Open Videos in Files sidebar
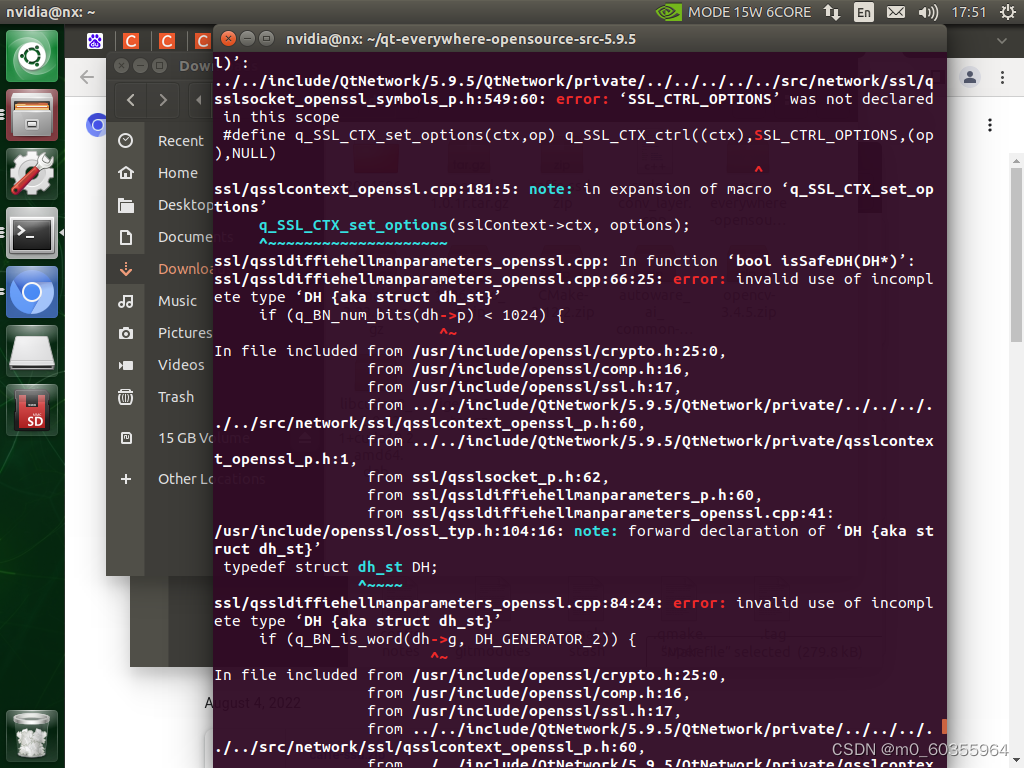This screenshot has height=768, width=1024. click(181, 365)
